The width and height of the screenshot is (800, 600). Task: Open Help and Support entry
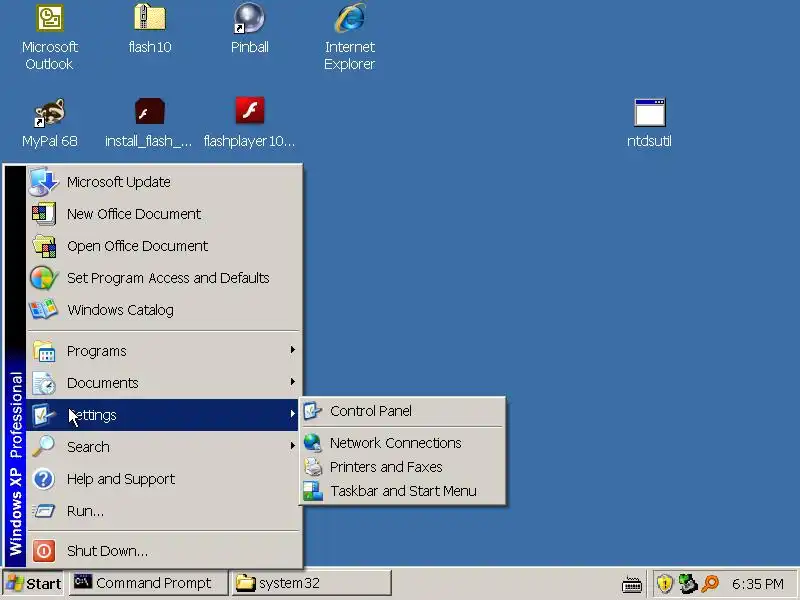coord(163,479)
